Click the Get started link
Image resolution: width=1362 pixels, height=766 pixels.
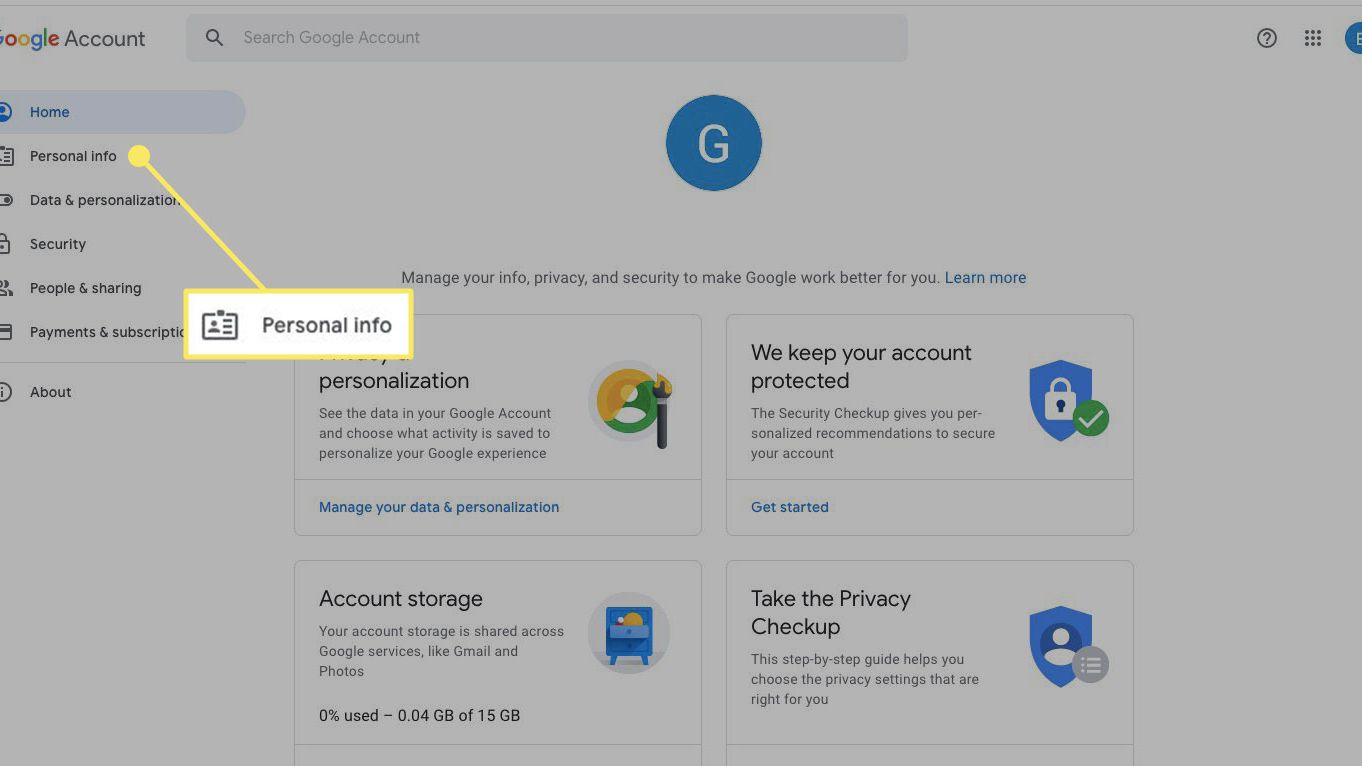pos(790,507)
